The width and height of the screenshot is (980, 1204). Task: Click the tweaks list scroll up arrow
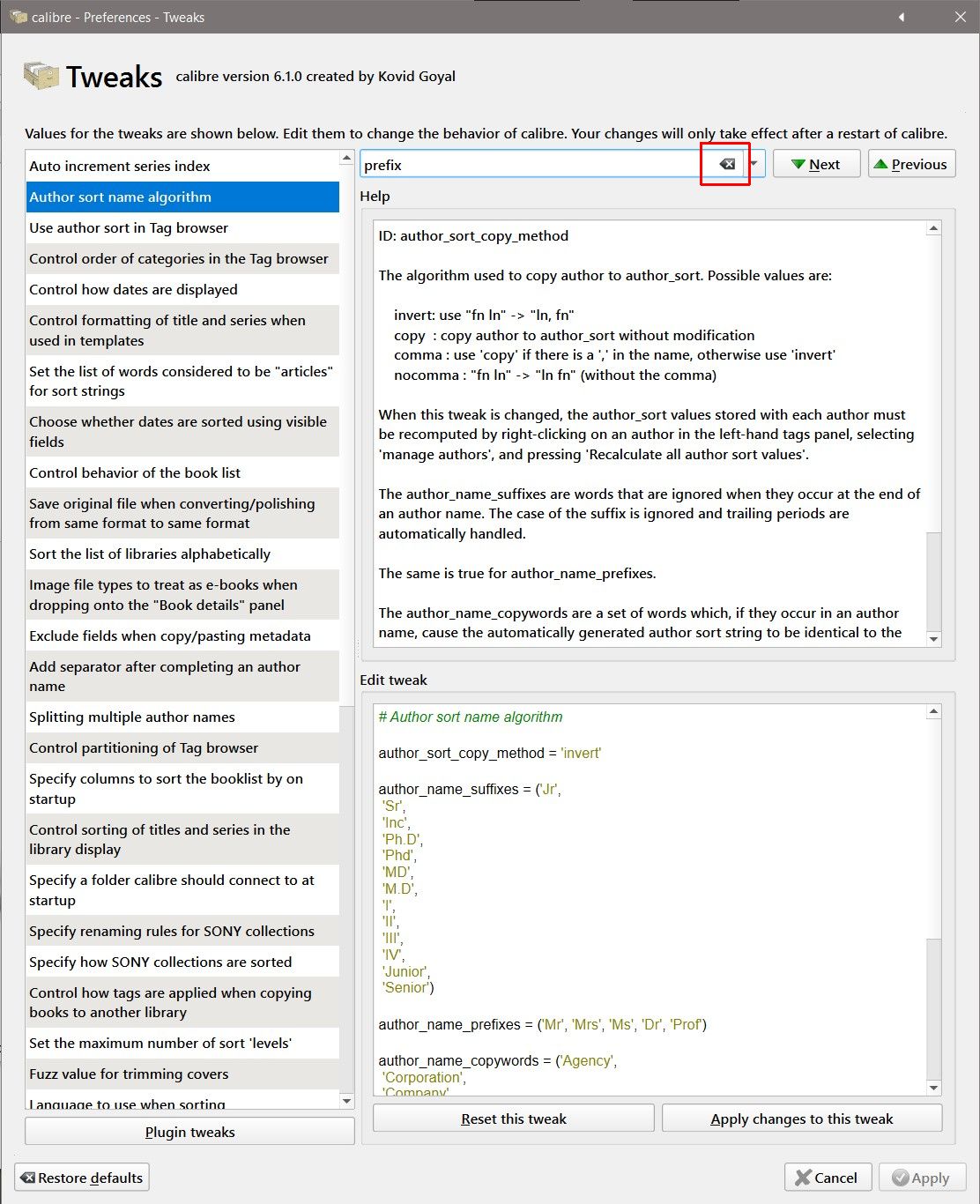tap(346, 159)
